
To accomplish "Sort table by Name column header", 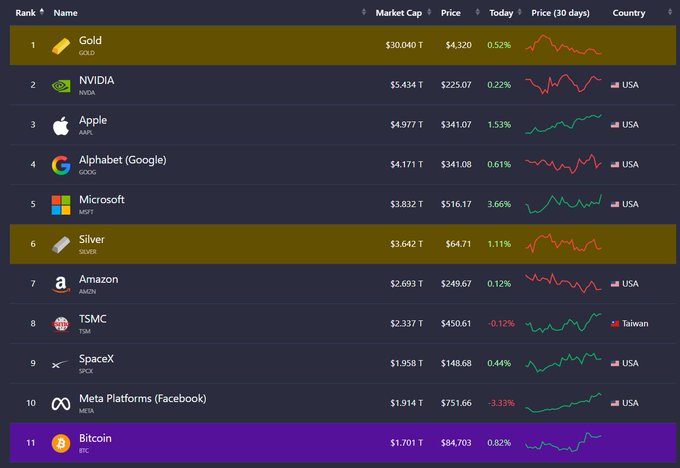I will coord(65,13).
